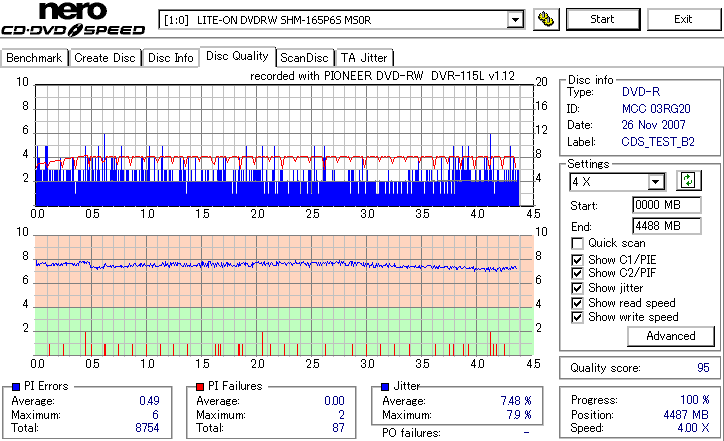Open the LITE-ON drive selection dropdown
Screen dimensions: 724x441
click(x=515, y=20)
